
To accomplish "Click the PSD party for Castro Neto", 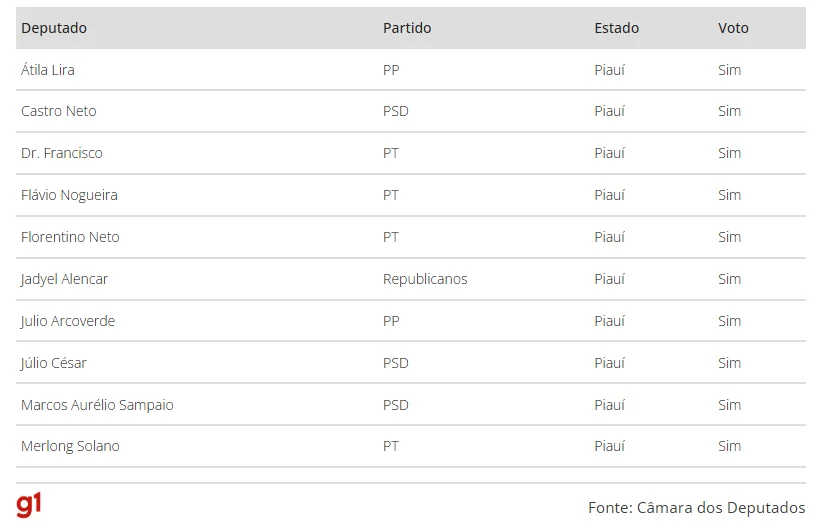I will [396, 111].
